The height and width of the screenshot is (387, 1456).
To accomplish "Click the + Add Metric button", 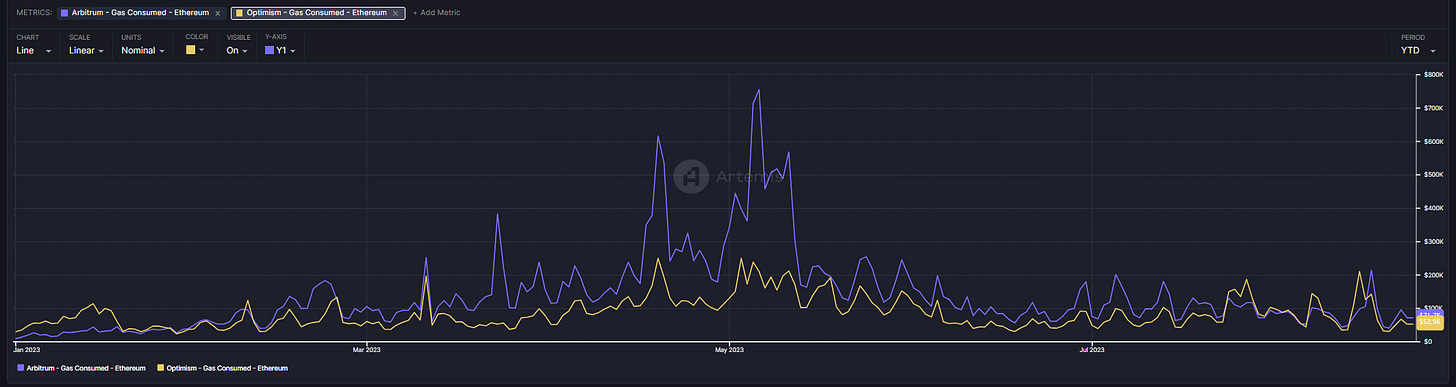I will [x=437, y=13].
